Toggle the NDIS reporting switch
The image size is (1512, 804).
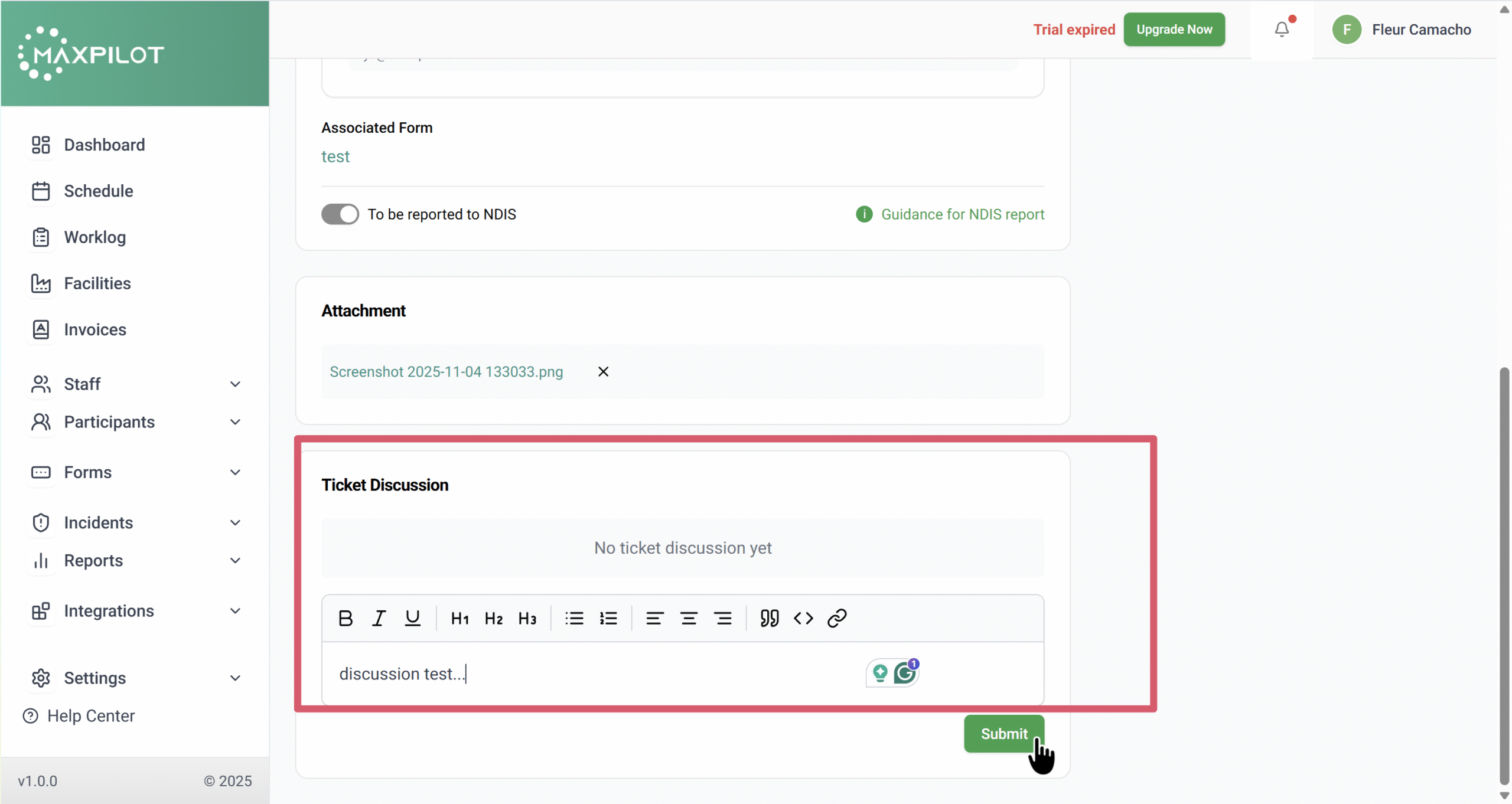tap(340, 214)
